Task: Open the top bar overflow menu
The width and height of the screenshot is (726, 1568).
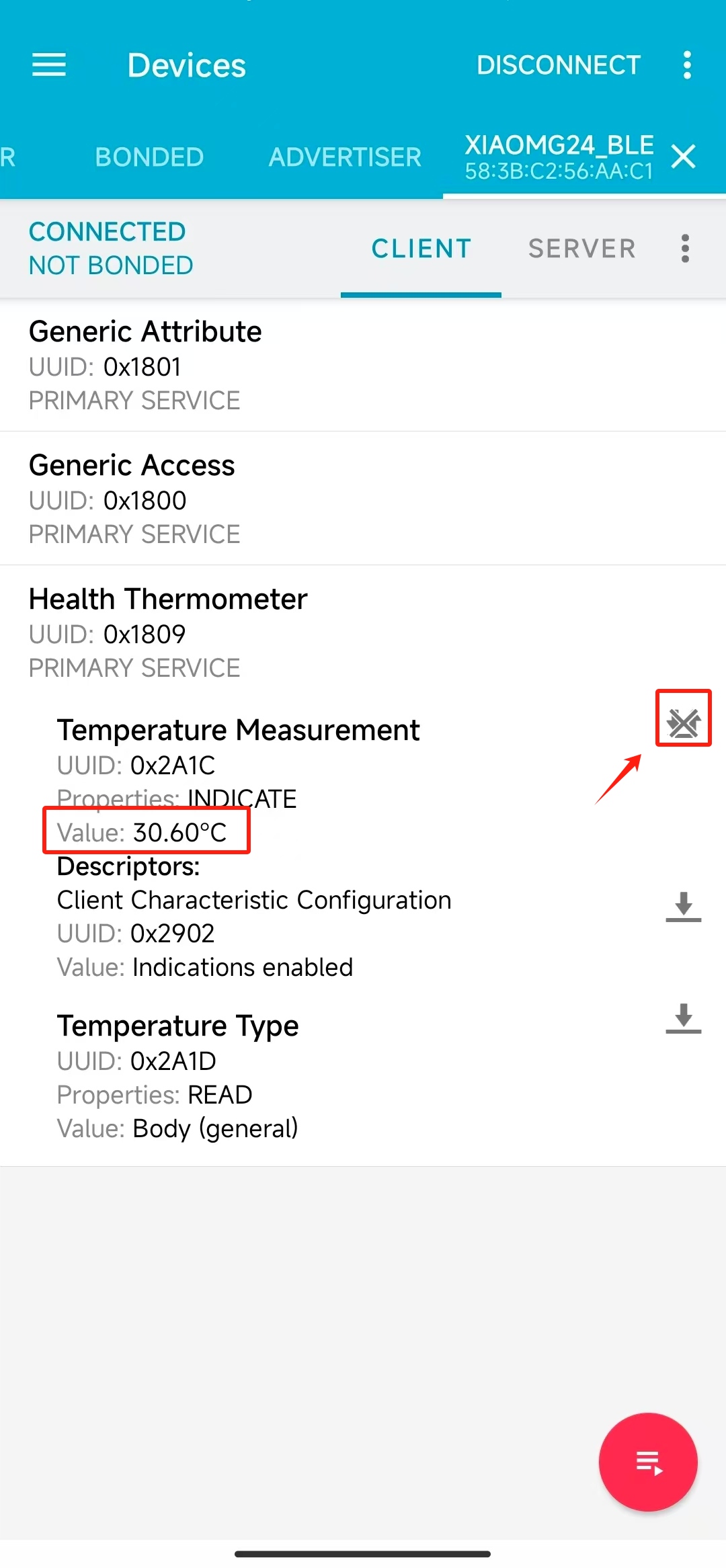Action: pyautogui.click(x=686, y=65)
